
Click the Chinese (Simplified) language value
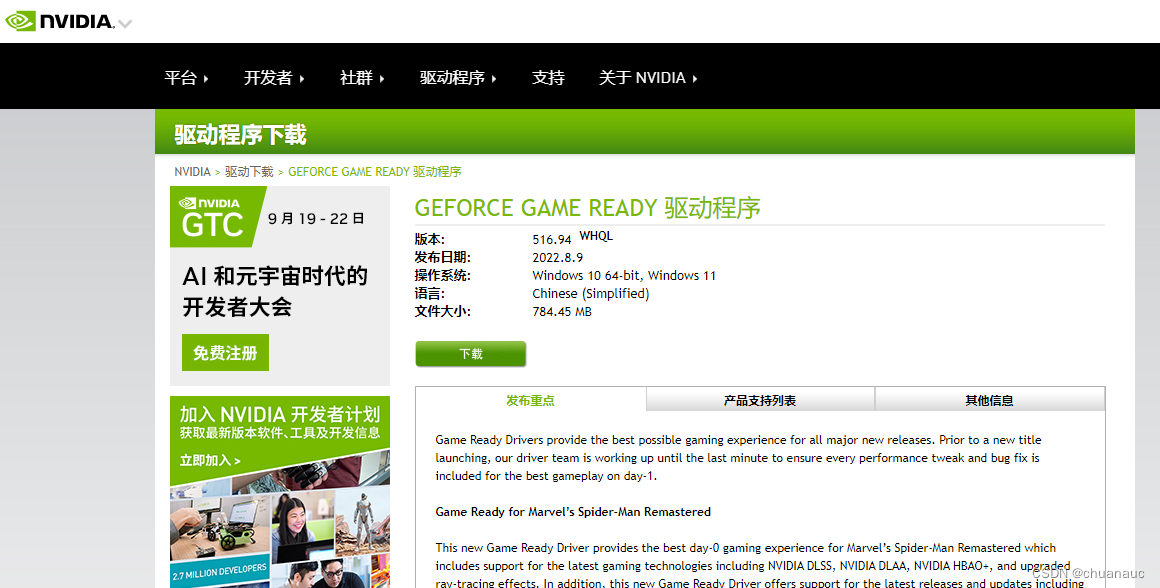click(591, 294)
